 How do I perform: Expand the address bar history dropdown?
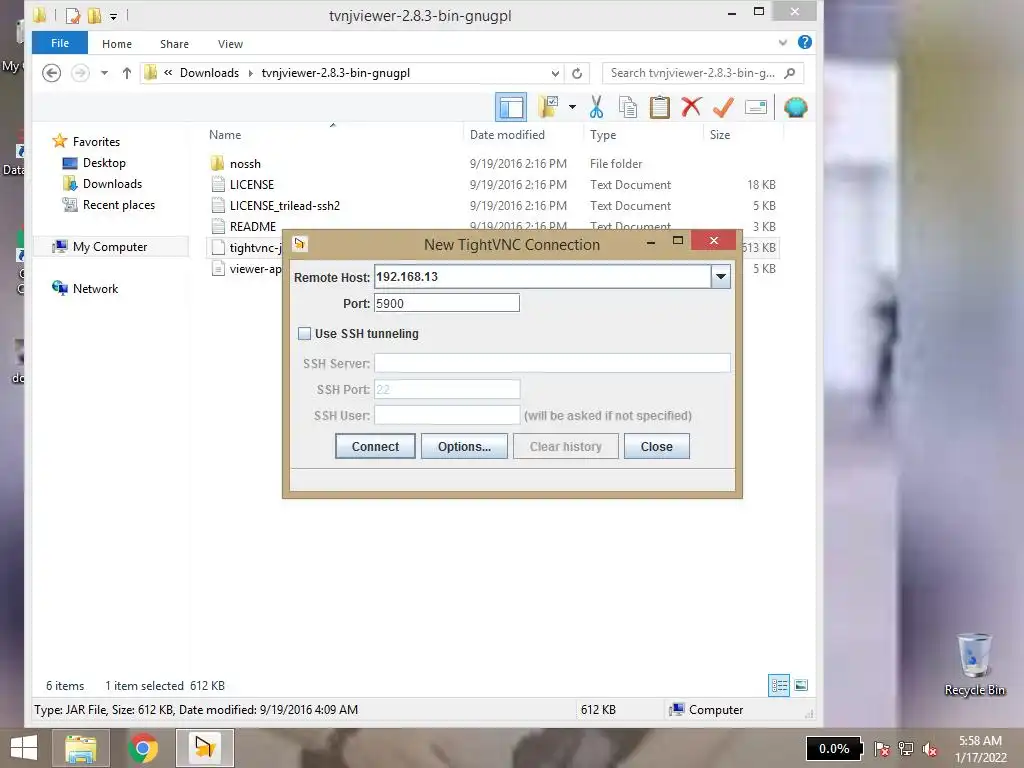[555, 73]
